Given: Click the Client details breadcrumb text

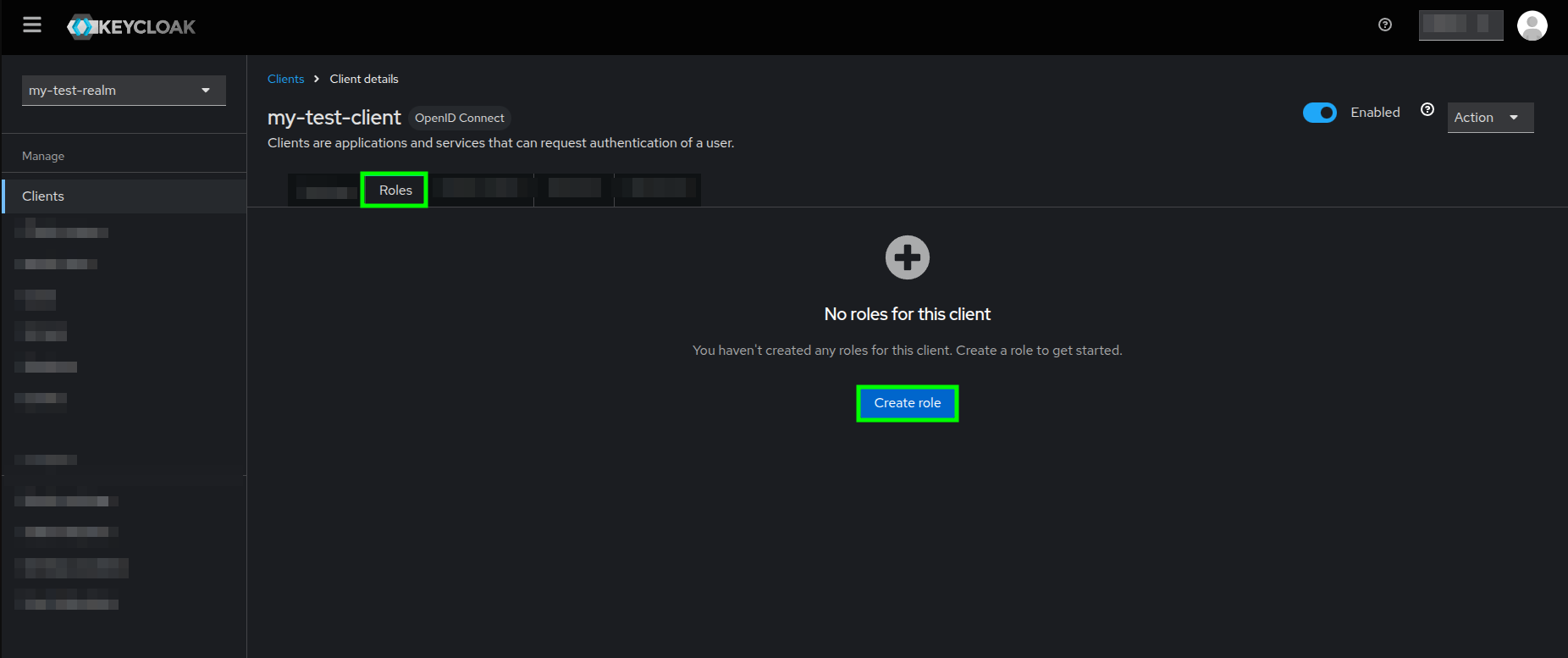Looking at the screenshot, I should tap(364, 79).
